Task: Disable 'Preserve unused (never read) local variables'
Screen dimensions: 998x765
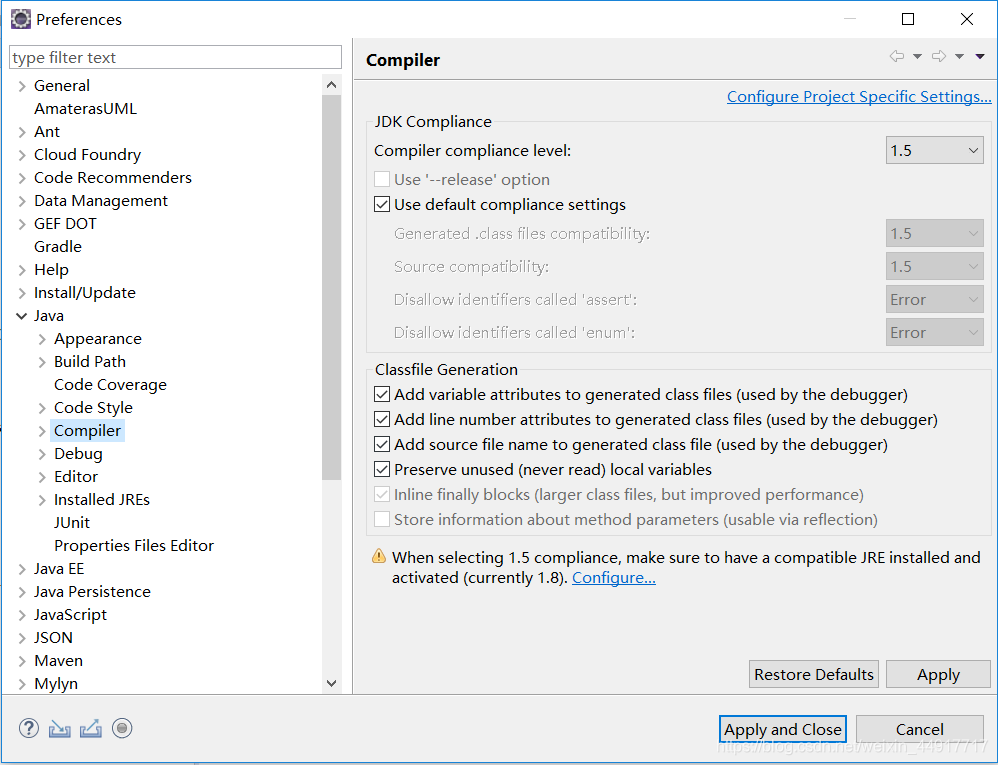Action: [382, 469]
